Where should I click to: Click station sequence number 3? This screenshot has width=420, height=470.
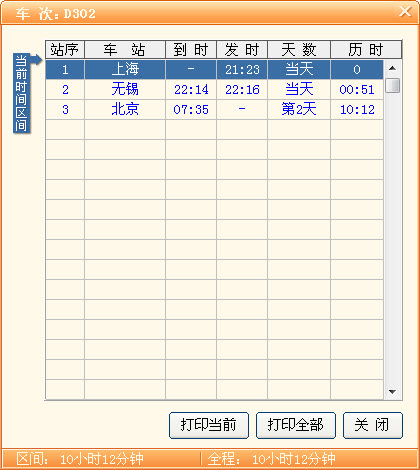(x=65, y=109)
